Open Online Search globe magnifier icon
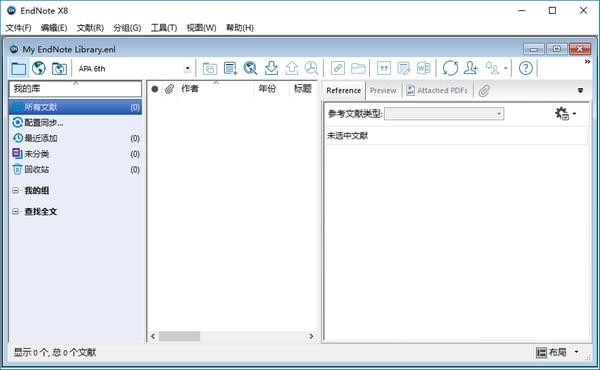600x370 pixels. (x=250, y=68)
